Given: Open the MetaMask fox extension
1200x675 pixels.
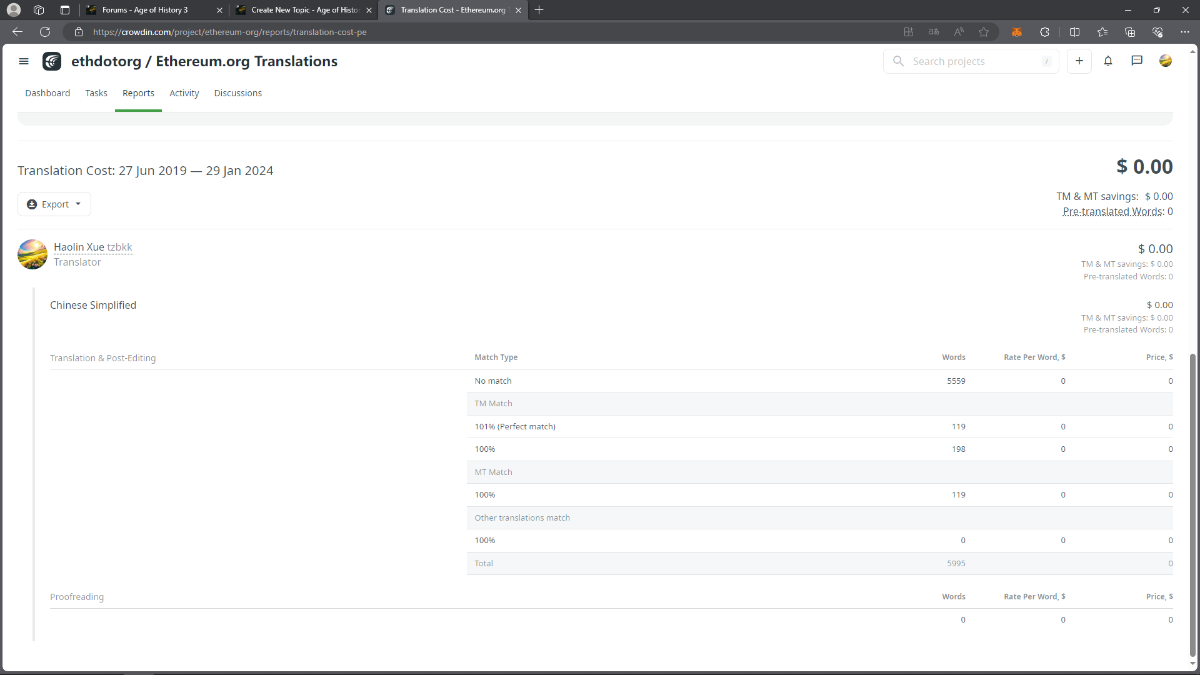Looking at the screenshot, I should point(1017,31).
